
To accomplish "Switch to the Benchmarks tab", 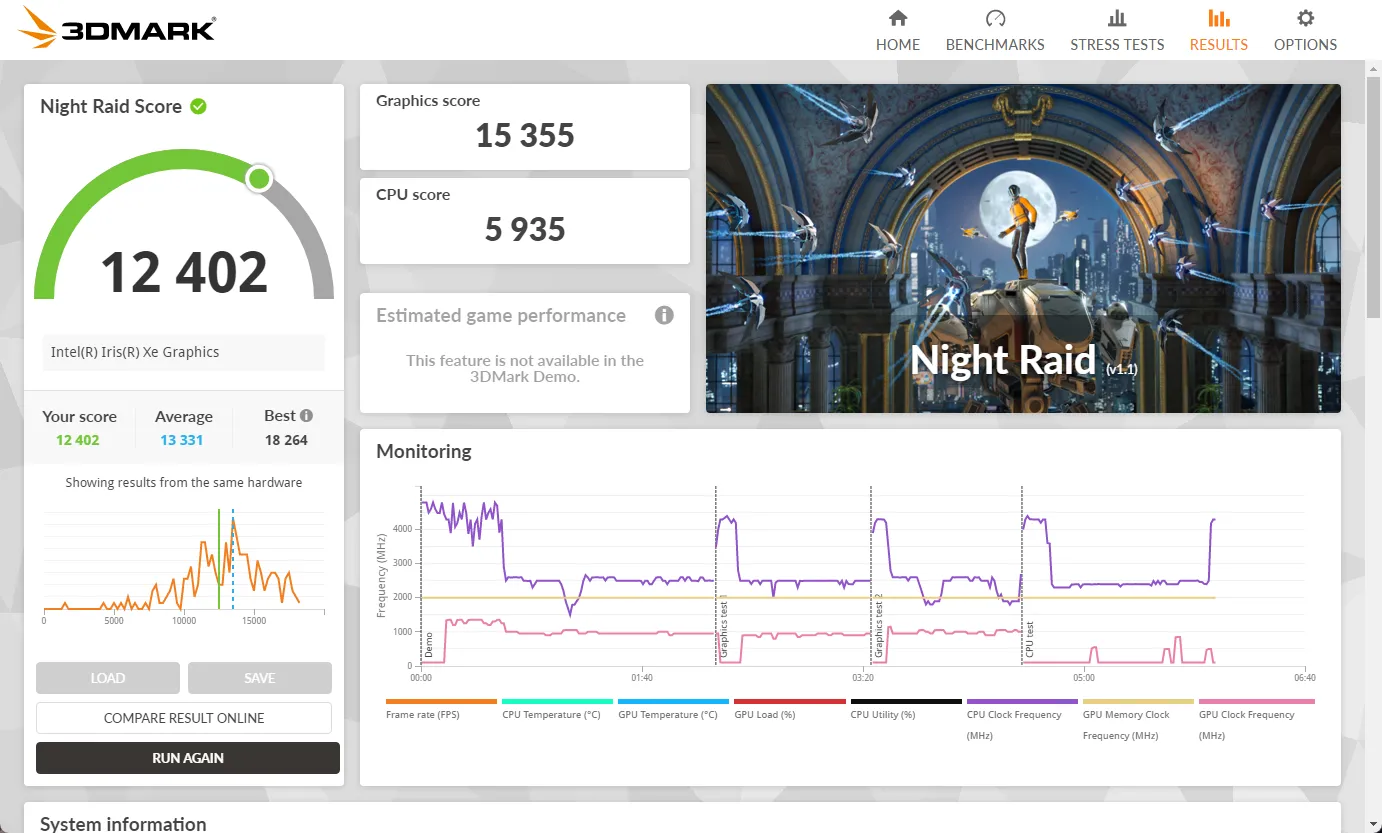I will [x=994, y=30].
